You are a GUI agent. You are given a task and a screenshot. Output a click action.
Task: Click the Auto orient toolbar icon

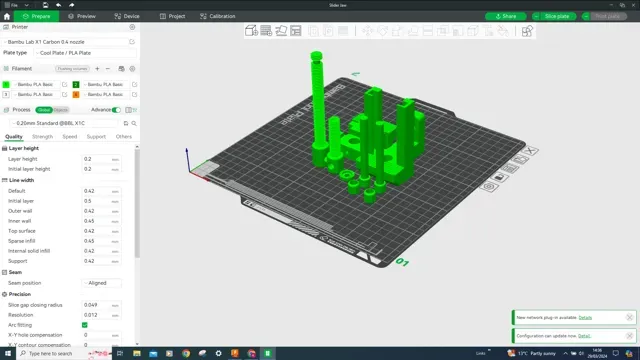[x=281, y=31]
